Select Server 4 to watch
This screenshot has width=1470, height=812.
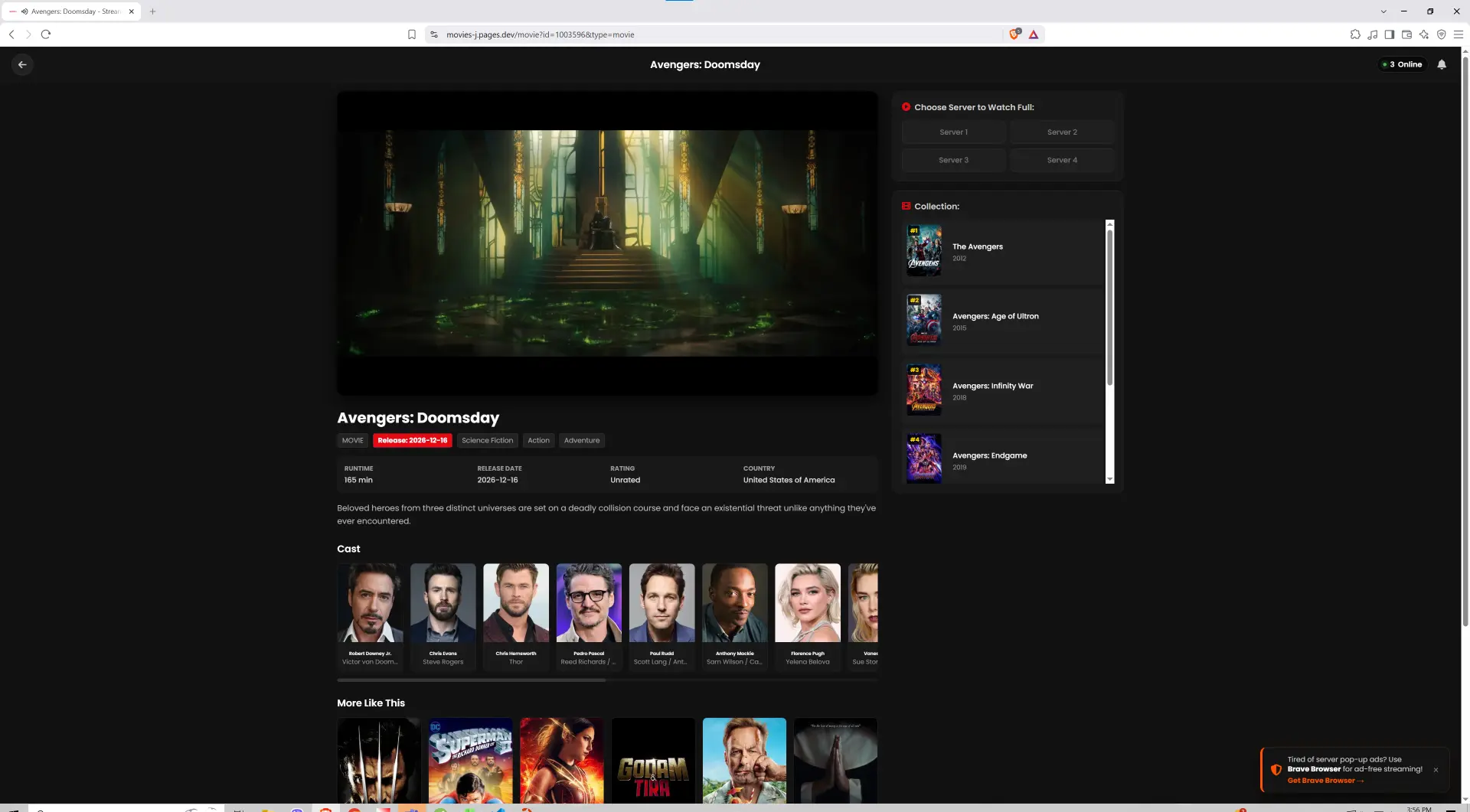(1062, 160)
